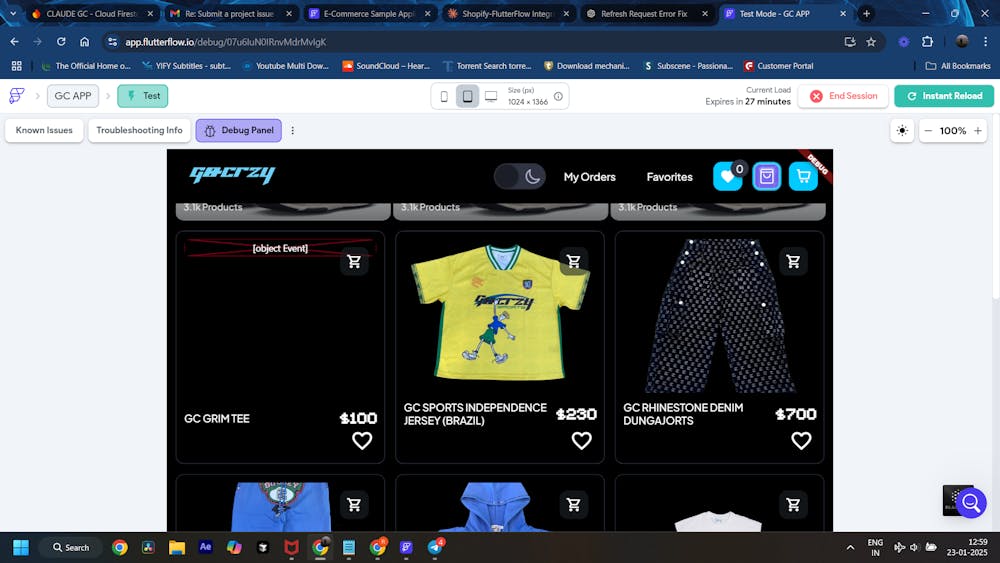Screen dimensions: 1000x563
Task: Open a new browser tab
Action: 866,13
